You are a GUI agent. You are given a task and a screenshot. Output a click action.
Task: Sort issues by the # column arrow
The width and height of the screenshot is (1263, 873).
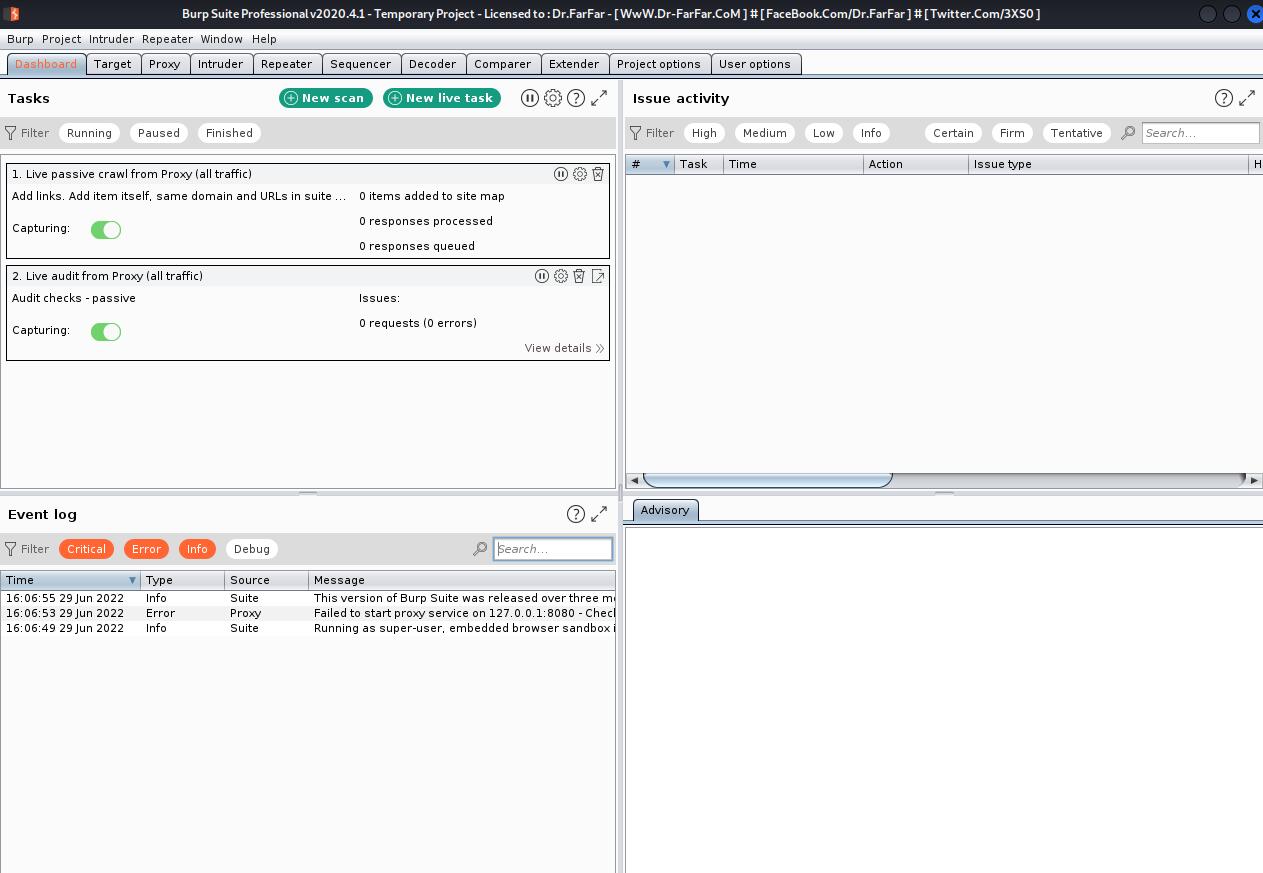pos(667,164)
